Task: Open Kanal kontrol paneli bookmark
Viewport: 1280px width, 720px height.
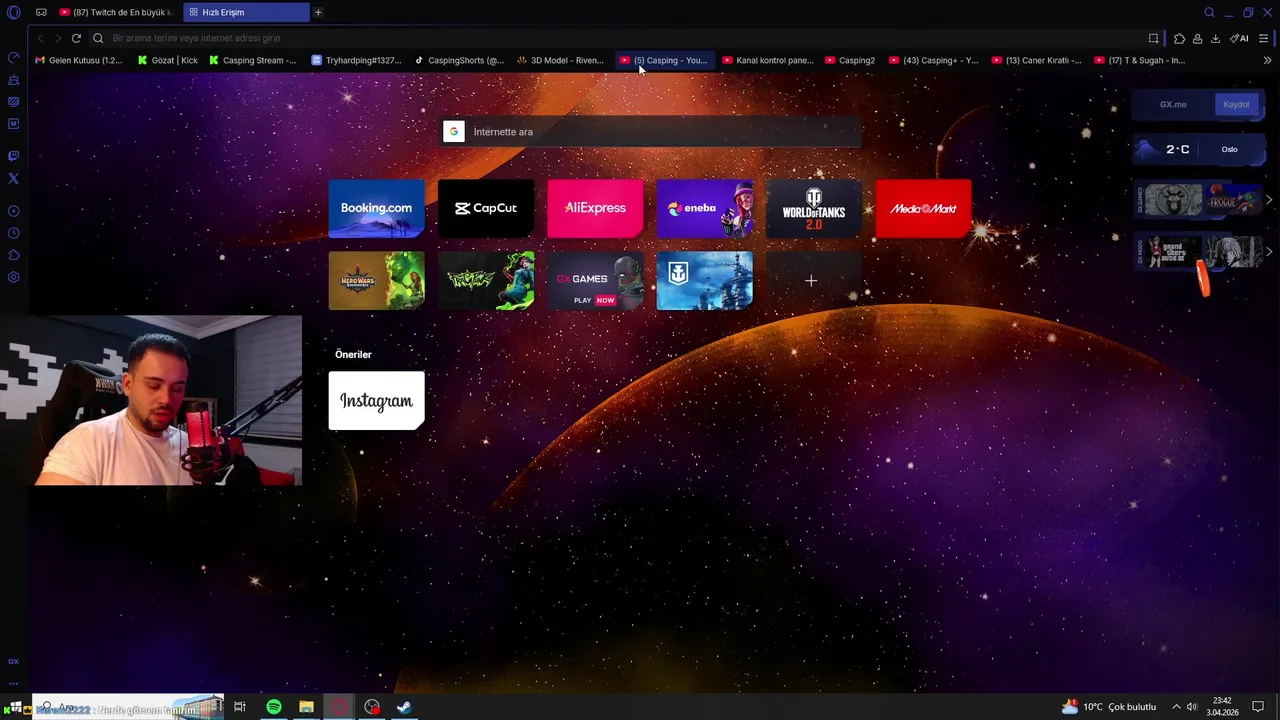Action: pos(768,60)
